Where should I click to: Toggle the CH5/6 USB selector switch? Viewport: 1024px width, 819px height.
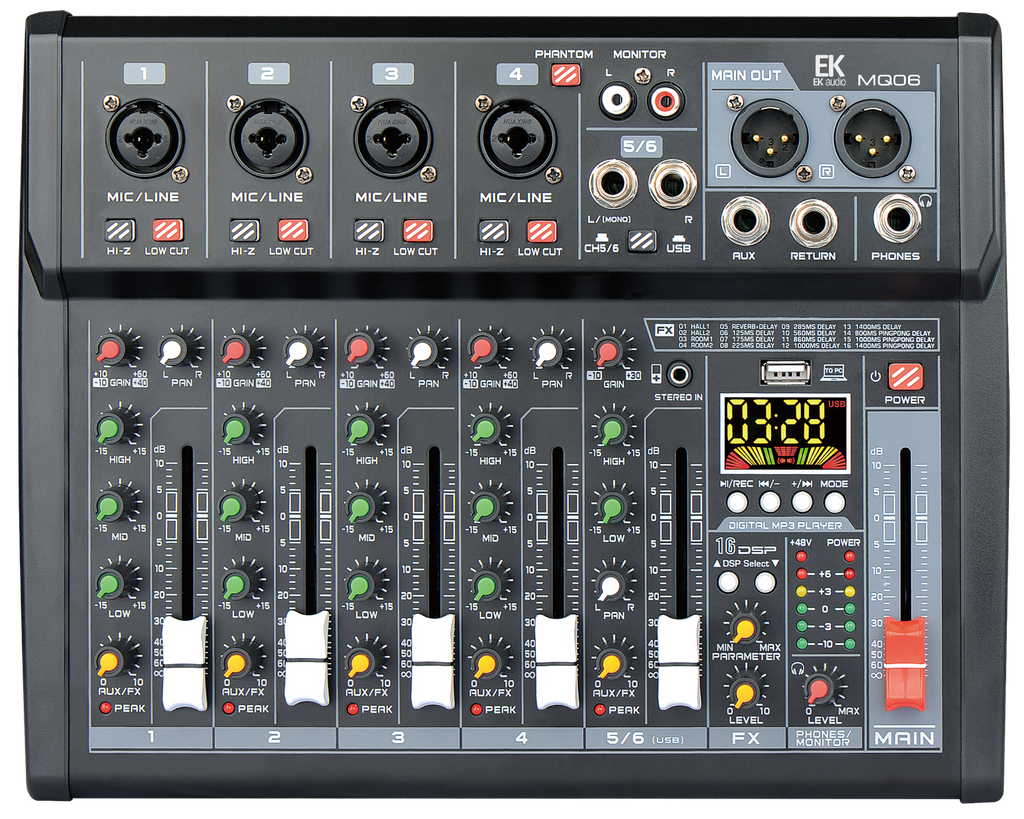point(641,241)
